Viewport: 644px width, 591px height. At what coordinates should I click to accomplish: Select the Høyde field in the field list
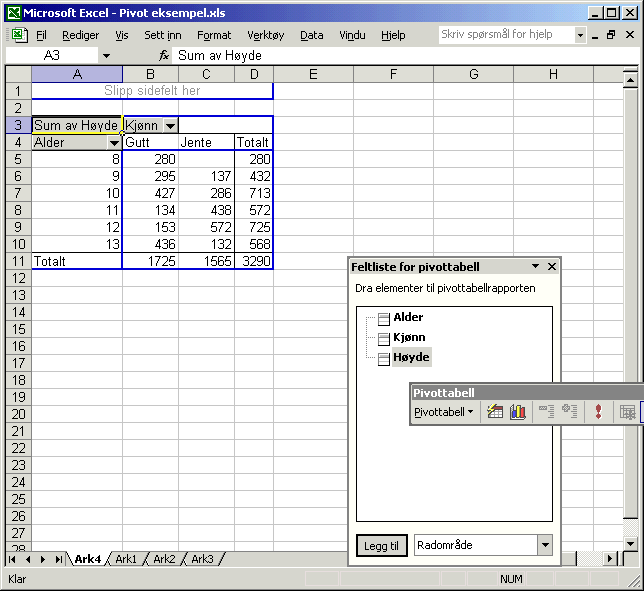click(x=411, y=357)
